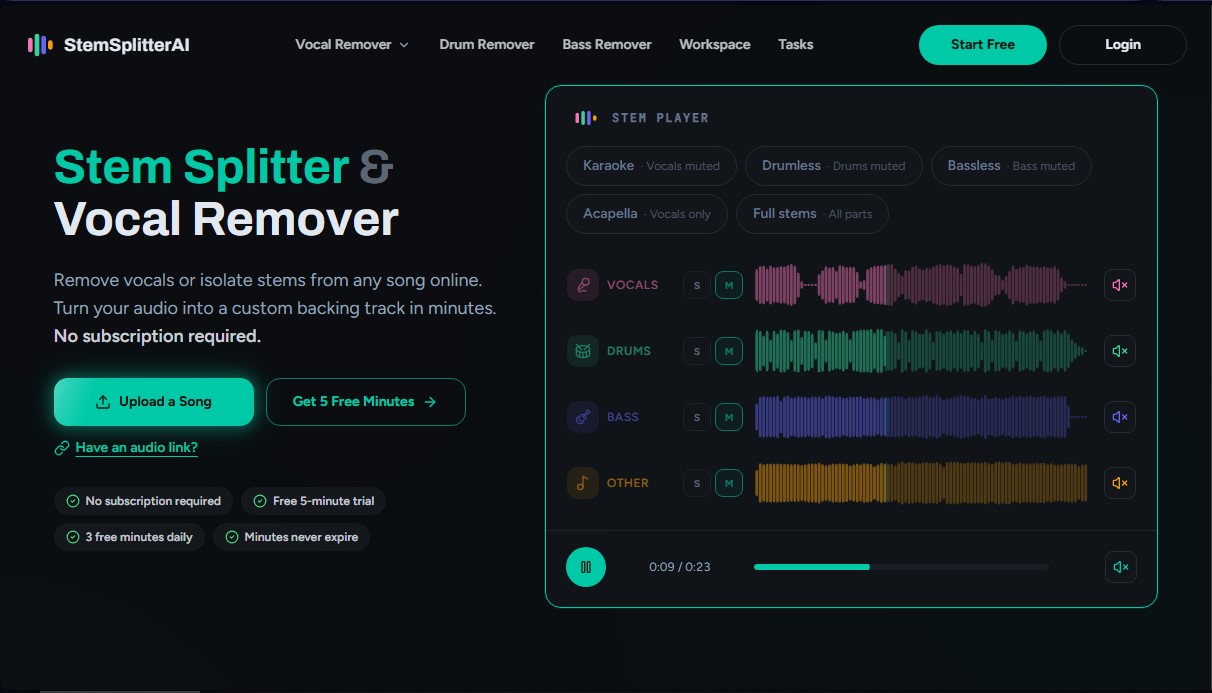Click the upload arrow icon in Upload a Song
1212x693 pixels.
tap(103, 402)
